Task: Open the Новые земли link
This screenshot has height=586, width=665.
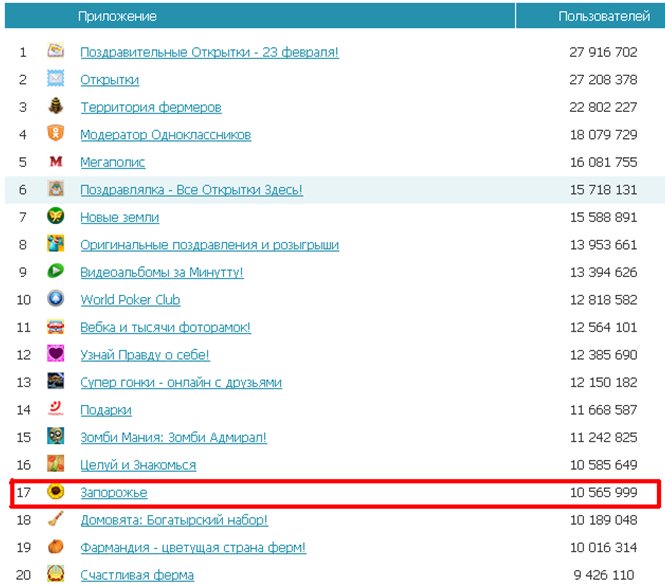Action: click(120, 218)
